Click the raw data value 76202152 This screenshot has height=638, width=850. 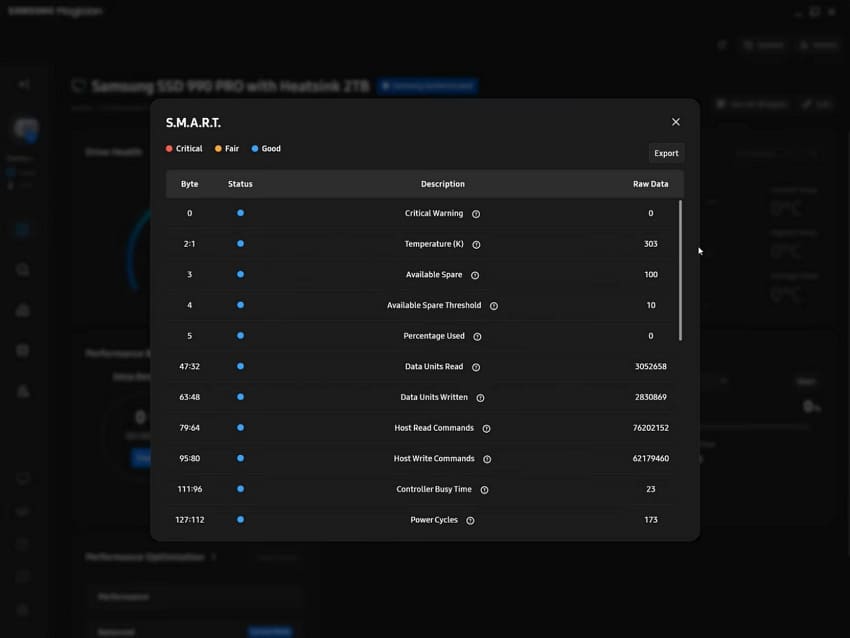tap(651, 428)
